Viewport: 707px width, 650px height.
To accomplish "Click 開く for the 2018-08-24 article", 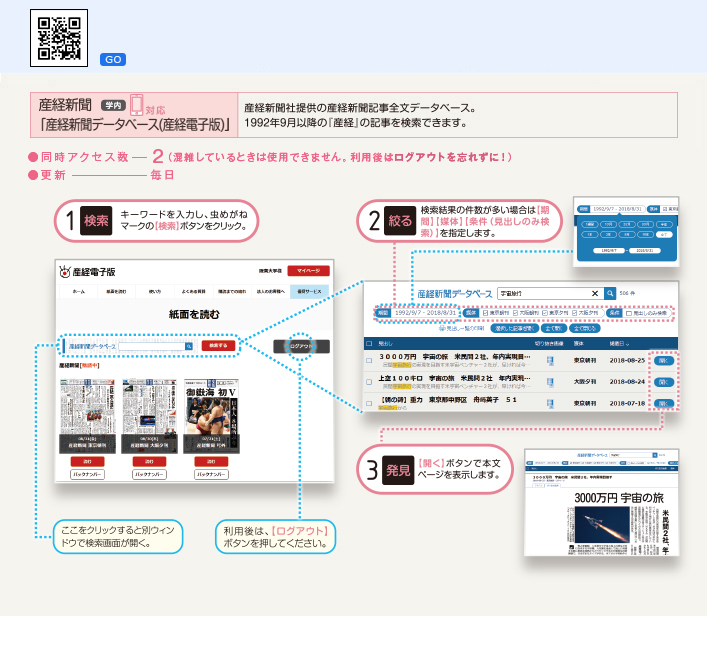I will (664, 382).
